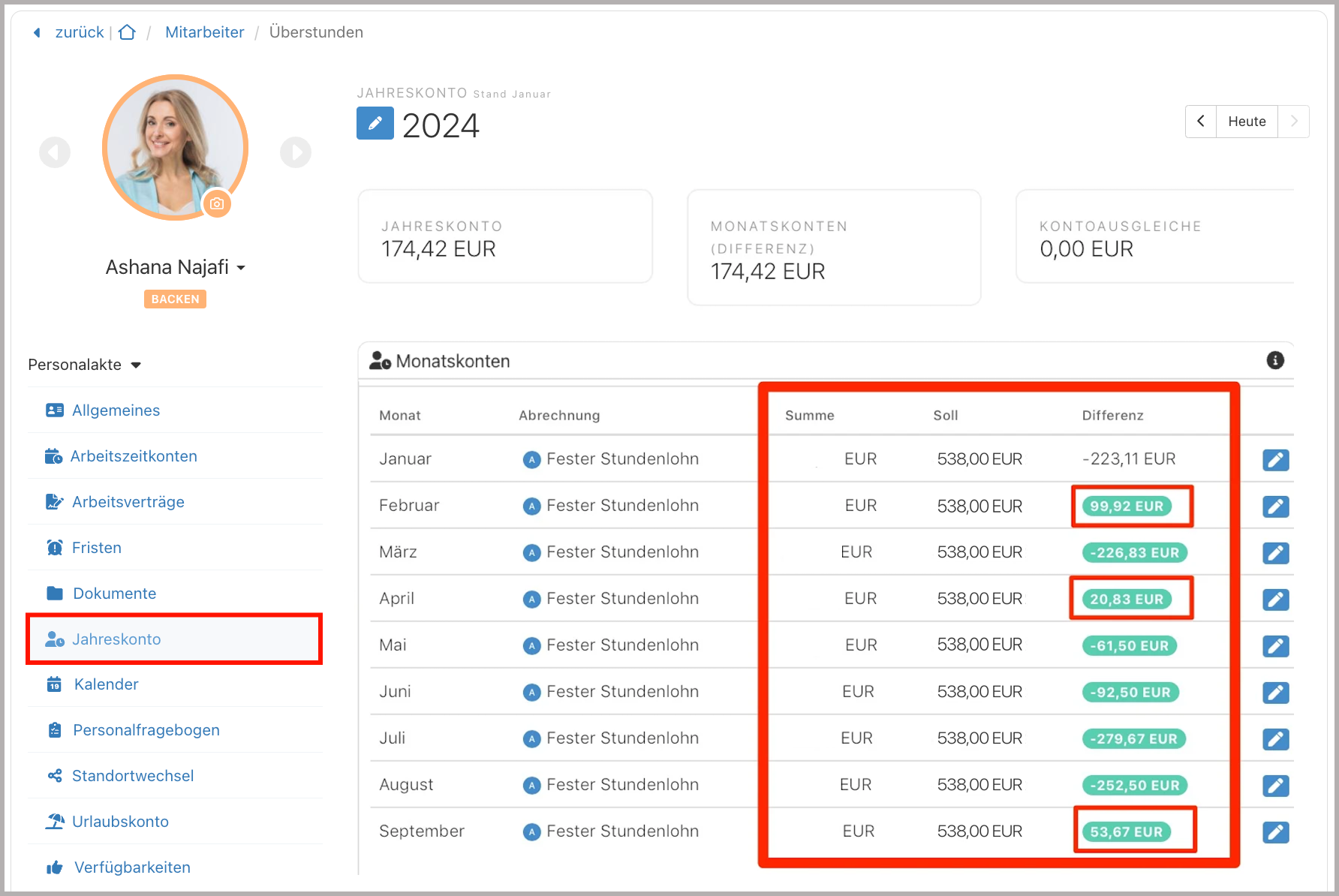This screenshot has height=896, width=1339.
Task: Click the camera icon on profile photo
Action: click(x=217, y=203)
